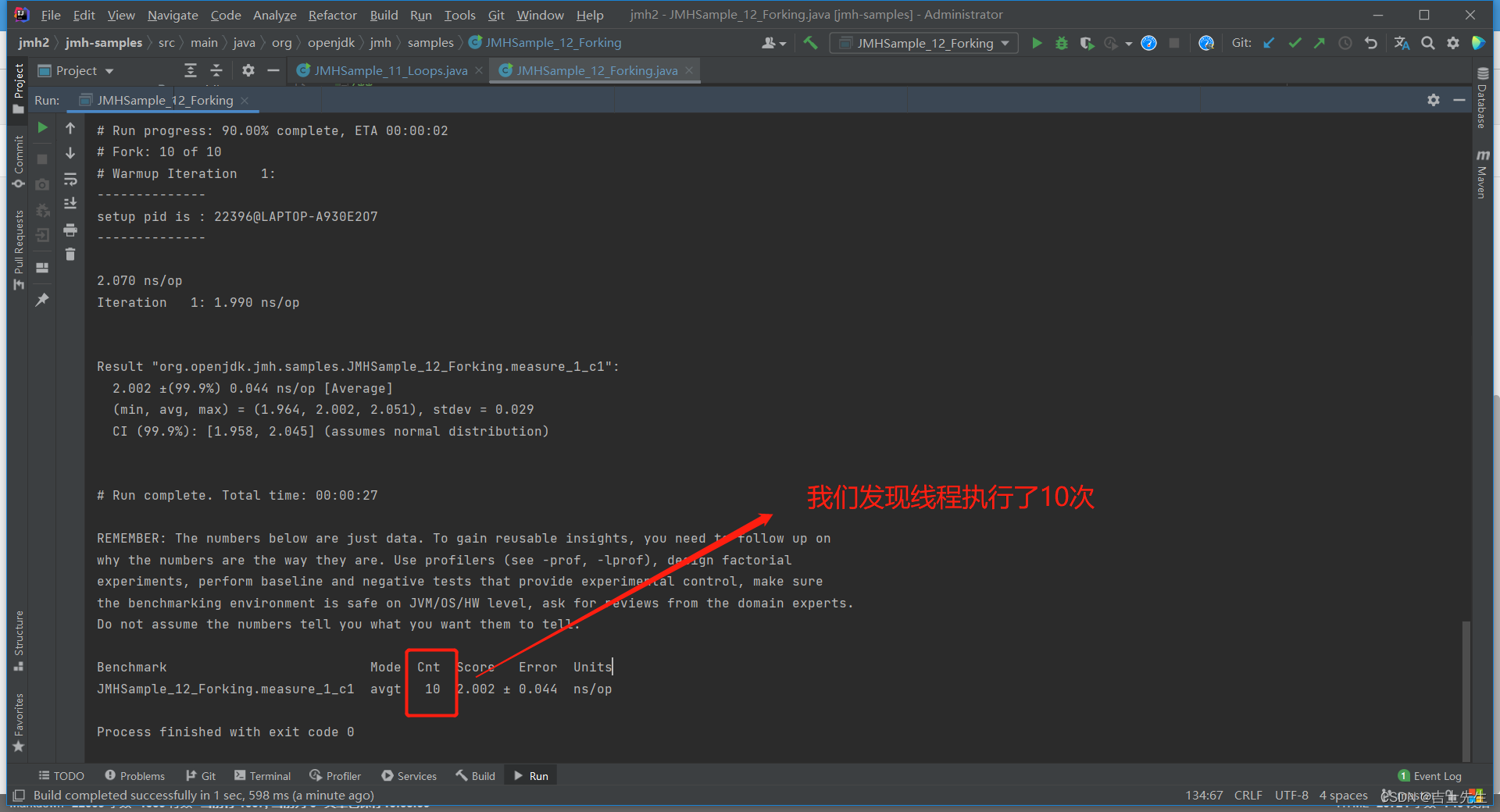Click the Git update project arrow icon

(x=1269, y=43)
